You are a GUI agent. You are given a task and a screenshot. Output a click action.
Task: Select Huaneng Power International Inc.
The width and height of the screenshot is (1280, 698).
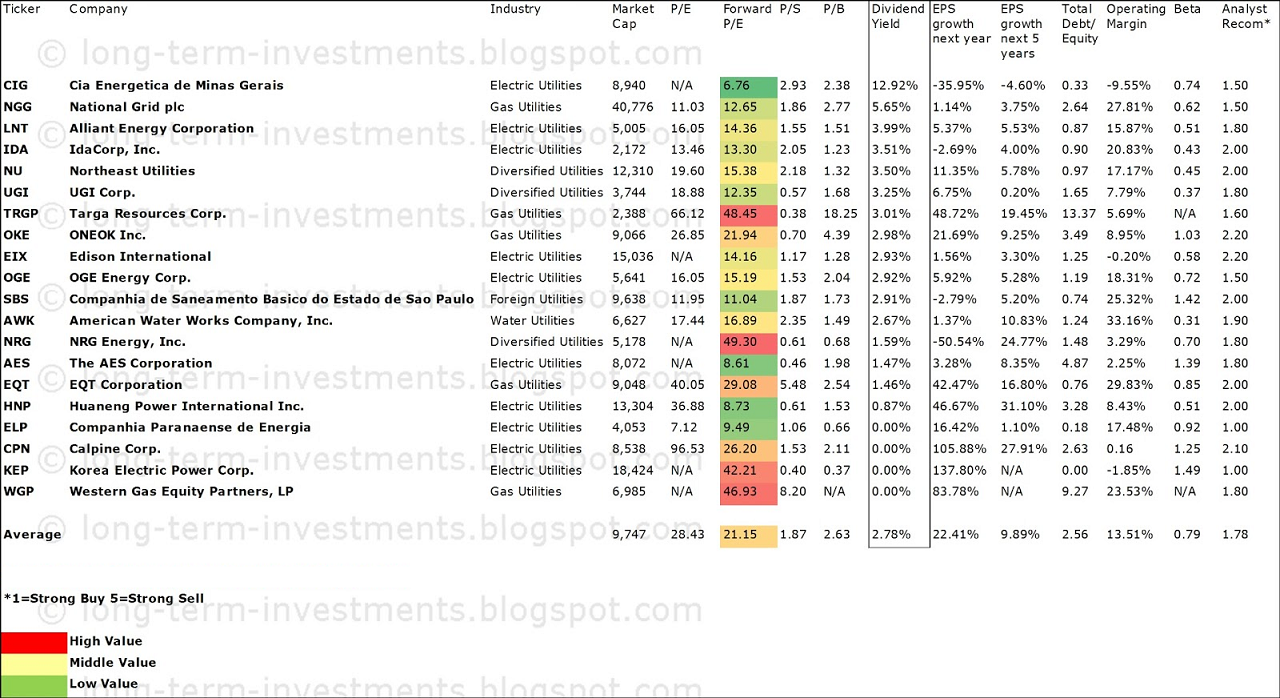click(x=187, y=406)
